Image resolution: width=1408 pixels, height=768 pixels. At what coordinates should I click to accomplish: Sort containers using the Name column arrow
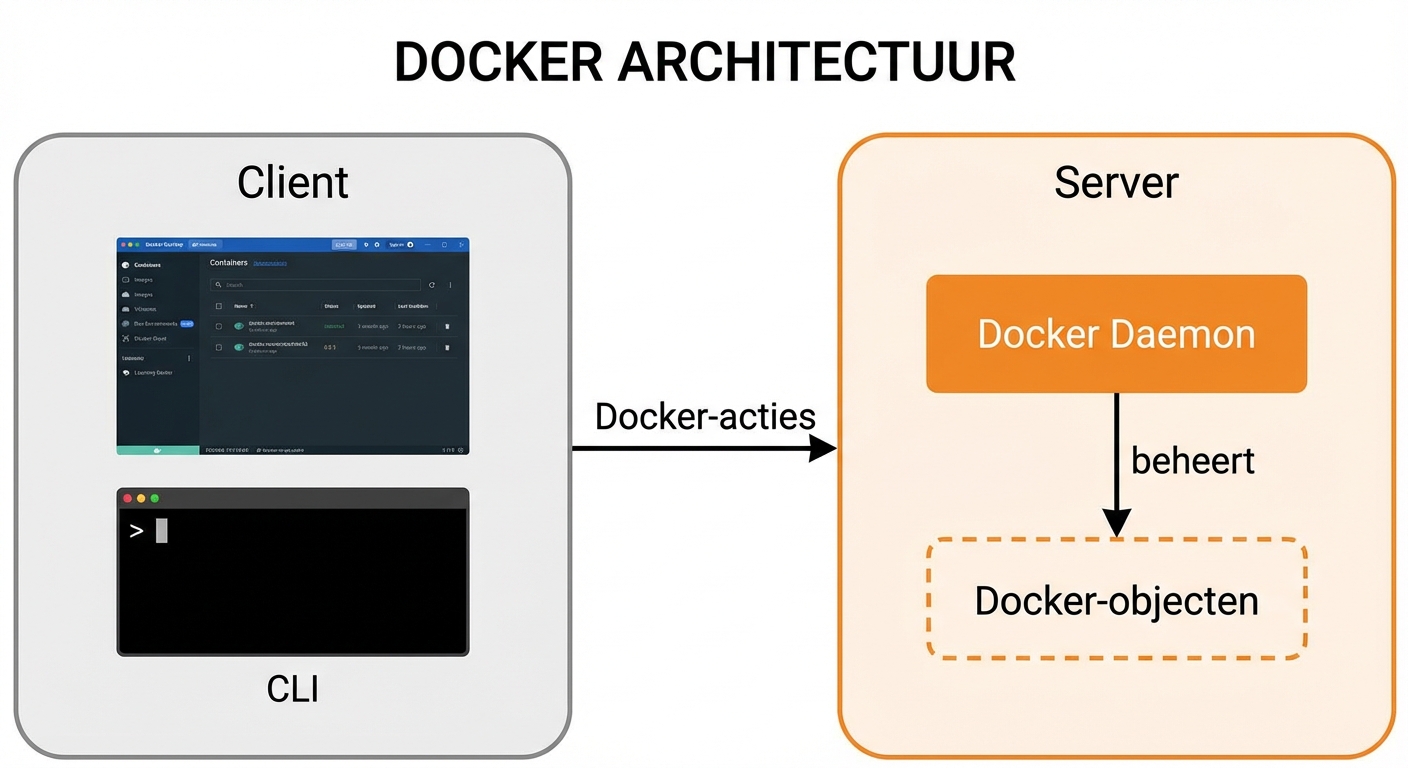coord(251,306)
